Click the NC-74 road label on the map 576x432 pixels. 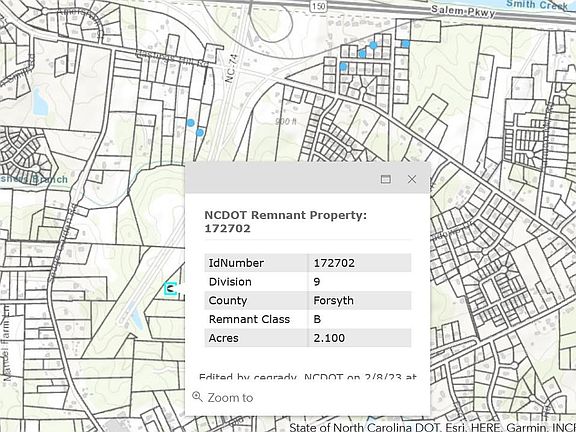pyautogui.click(x=232, y=69)
